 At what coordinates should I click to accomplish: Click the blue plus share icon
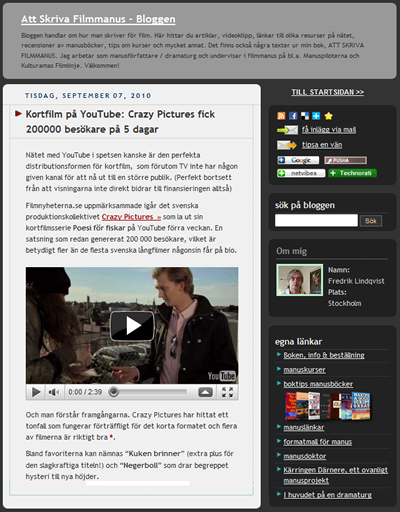(x=316, y=116)
